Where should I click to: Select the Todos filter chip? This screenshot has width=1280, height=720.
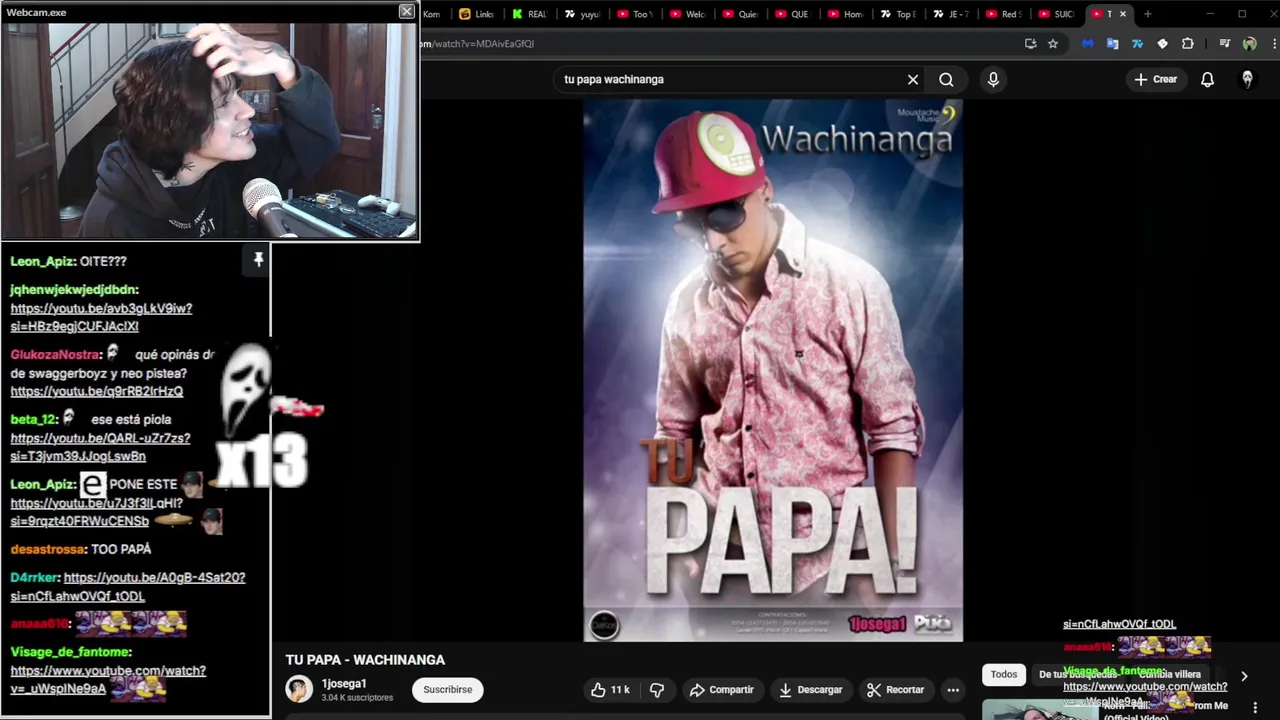pos(1003,675)
